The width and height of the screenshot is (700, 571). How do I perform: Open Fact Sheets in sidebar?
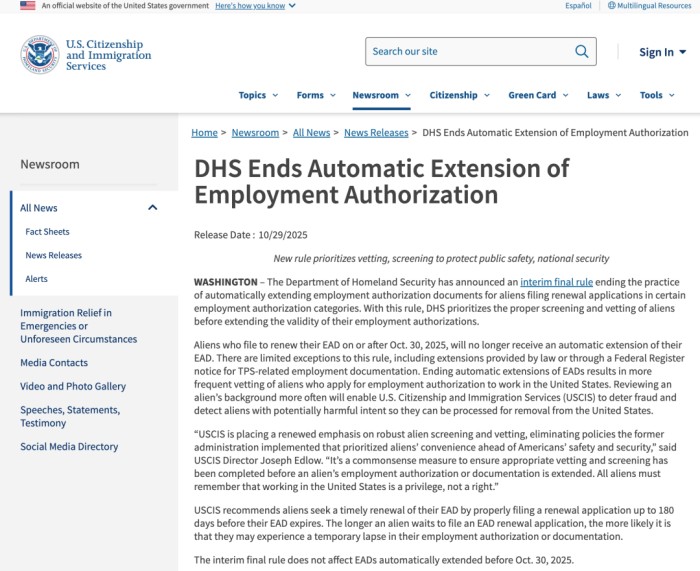47,232
